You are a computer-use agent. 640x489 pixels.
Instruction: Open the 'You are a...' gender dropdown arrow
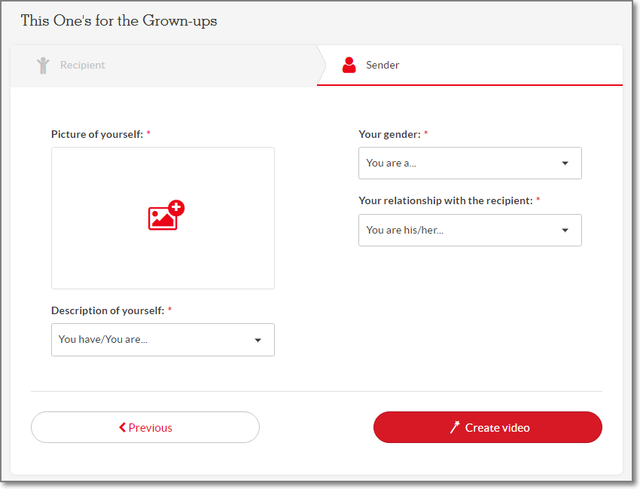click(x=564, y=163)
